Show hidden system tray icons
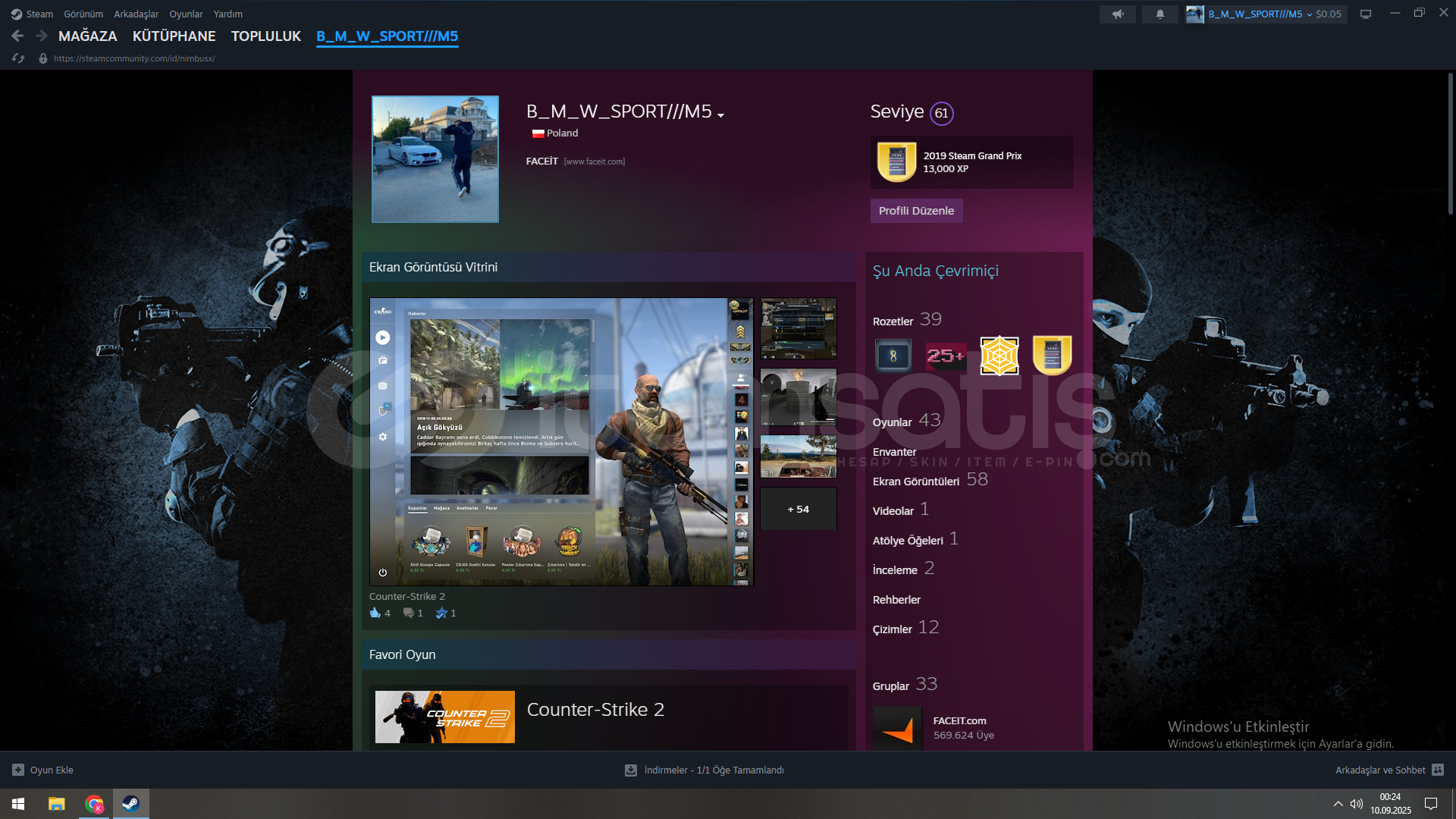The width and height of the screenshot is (1456, 819). (1338, 804)
